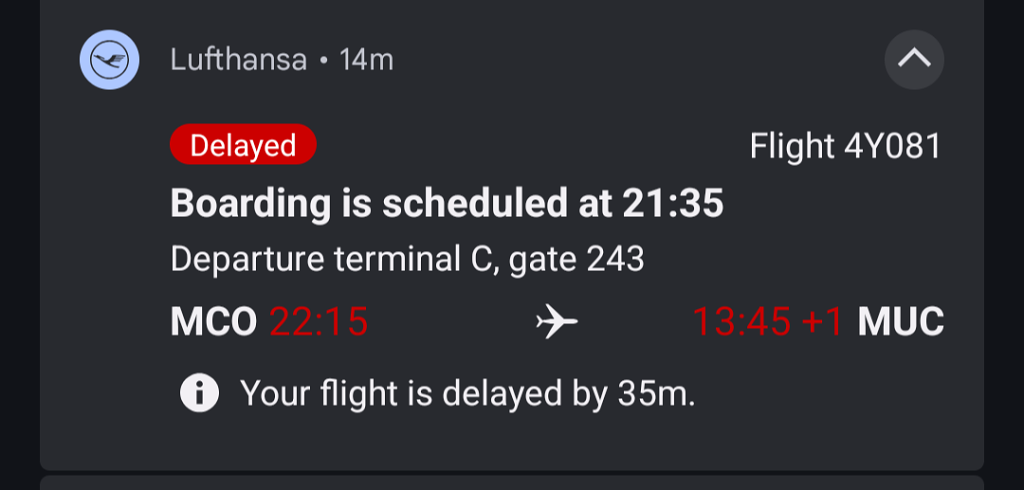This screenshot has height=490, width=1024.
Task: Tap the info icon beside delay message
Action: click(199, 393)
